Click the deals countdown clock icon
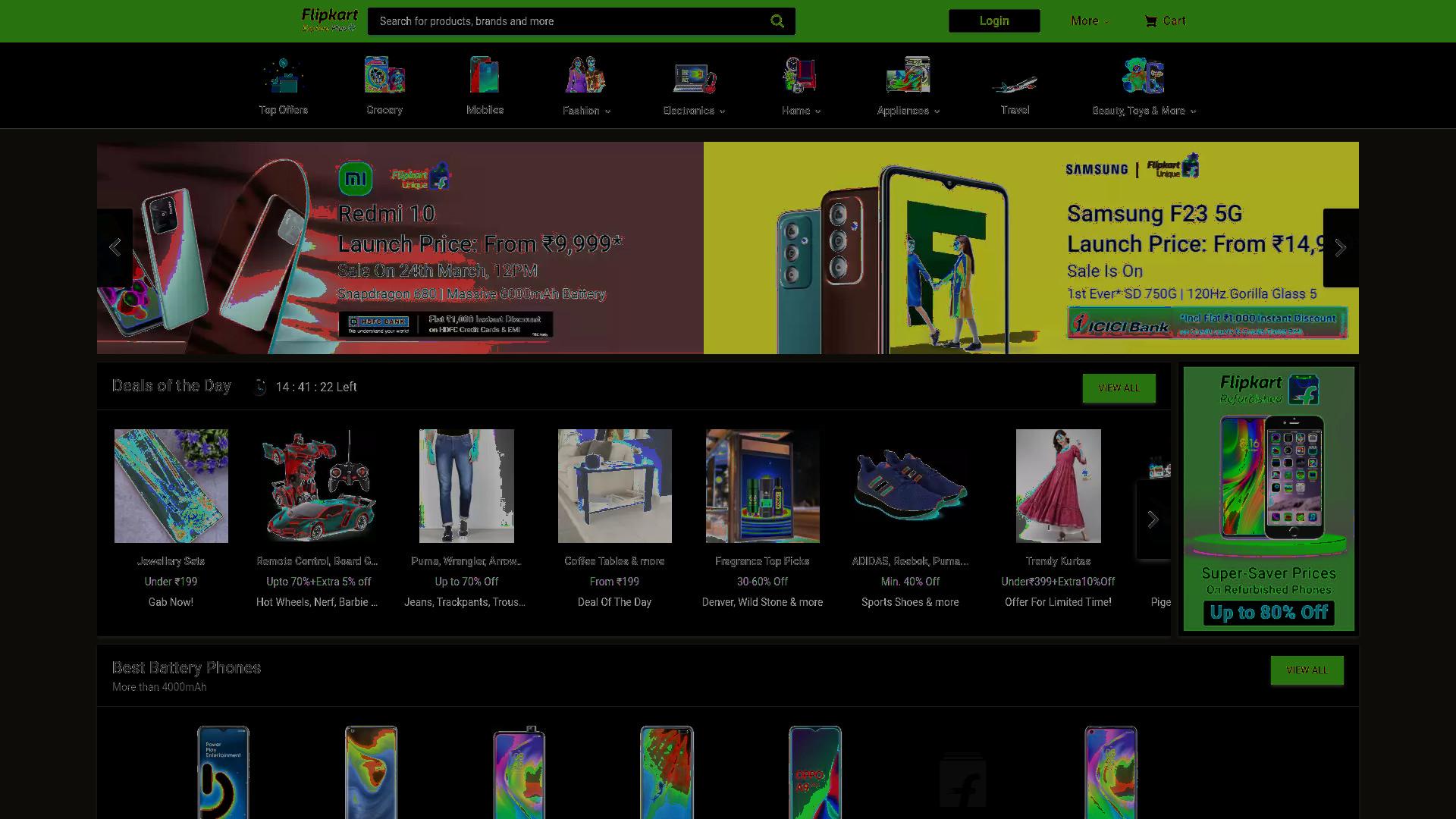Image resolution: width=1456 pixels, height=819 pixels. [x=259, y=387]
